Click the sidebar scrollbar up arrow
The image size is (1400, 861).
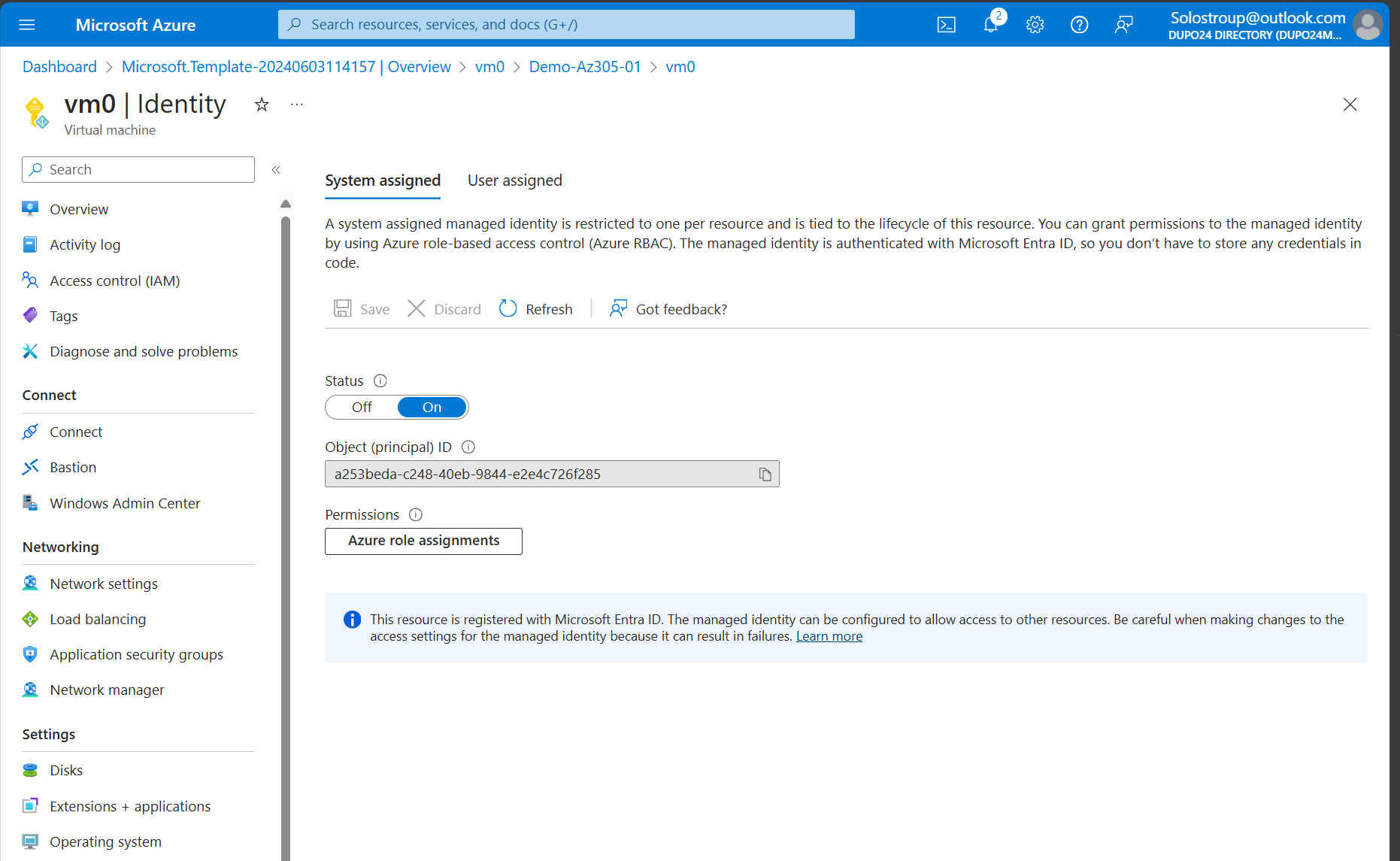click(x=286, y=204)
